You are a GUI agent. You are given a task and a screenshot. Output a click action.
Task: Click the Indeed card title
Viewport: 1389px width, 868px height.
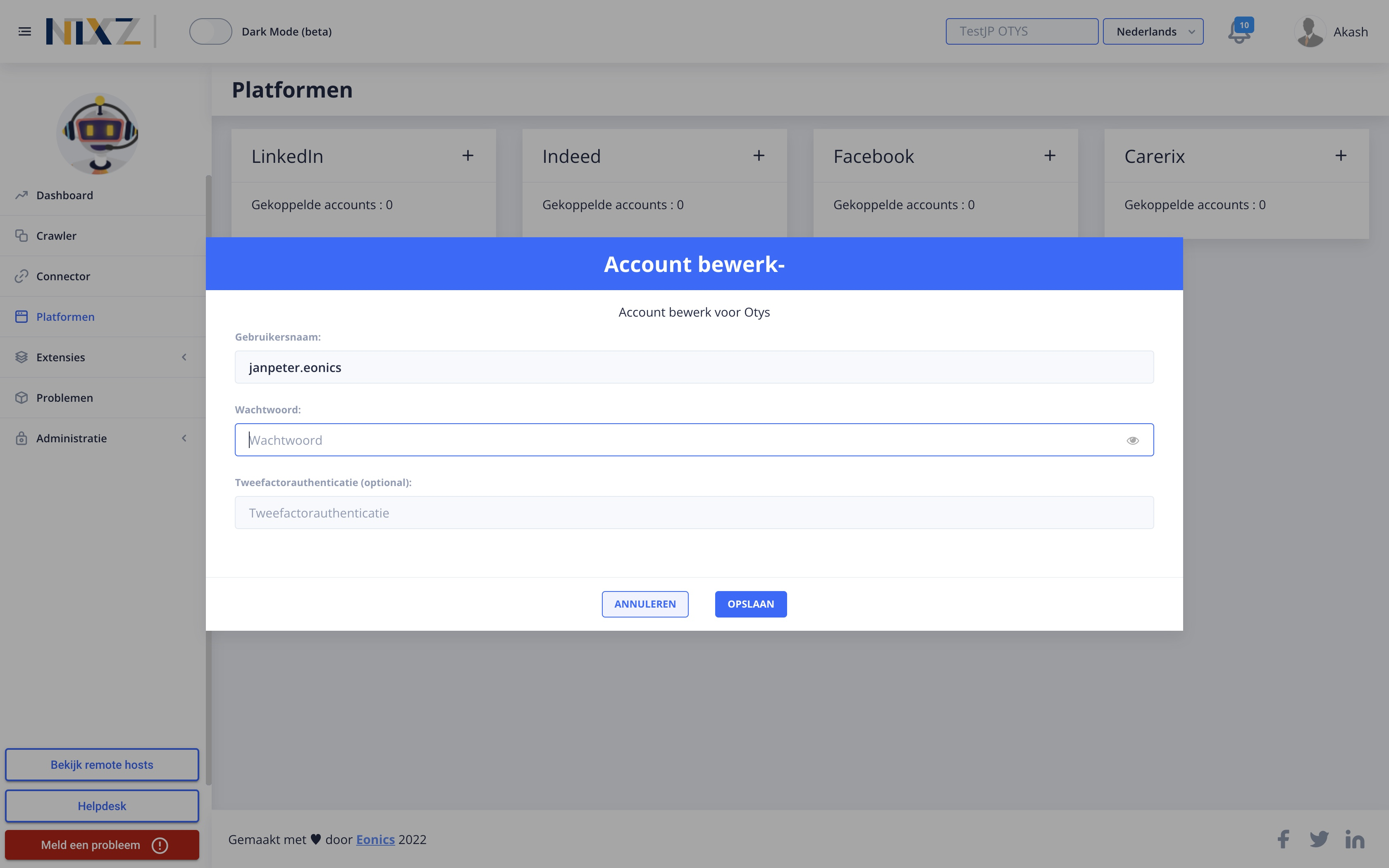(572, 156)
